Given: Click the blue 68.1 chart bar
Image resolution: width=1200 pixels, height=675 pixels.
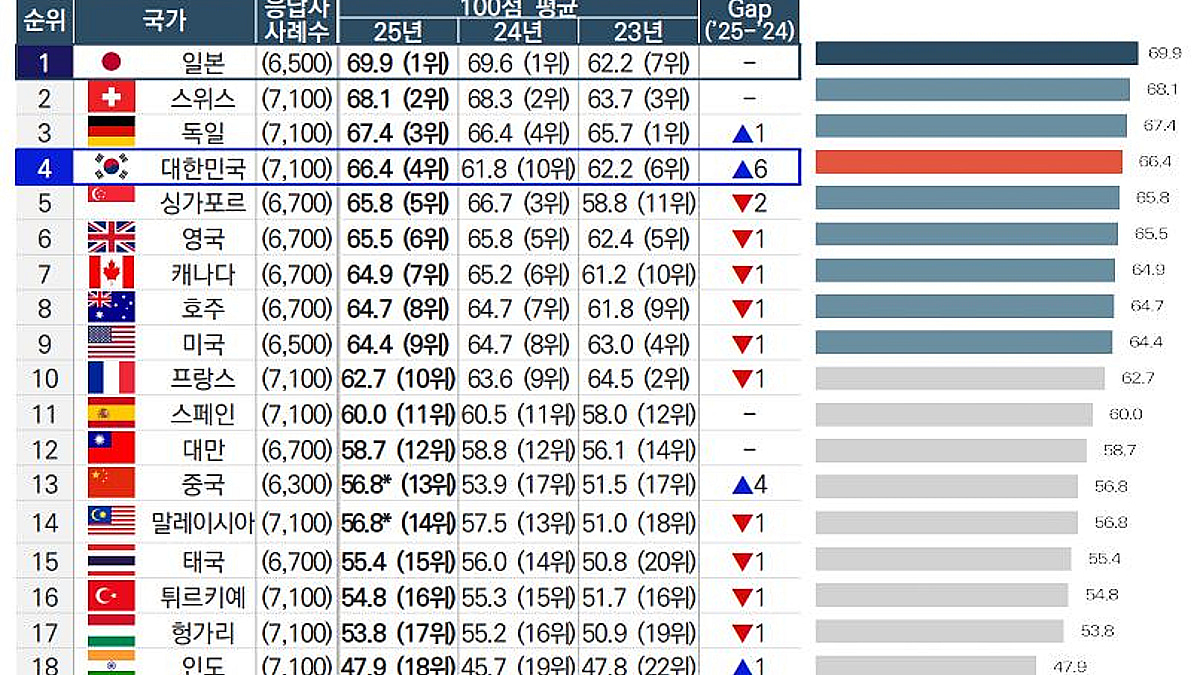Looking at the screenshot, I should tap(973, 89).
